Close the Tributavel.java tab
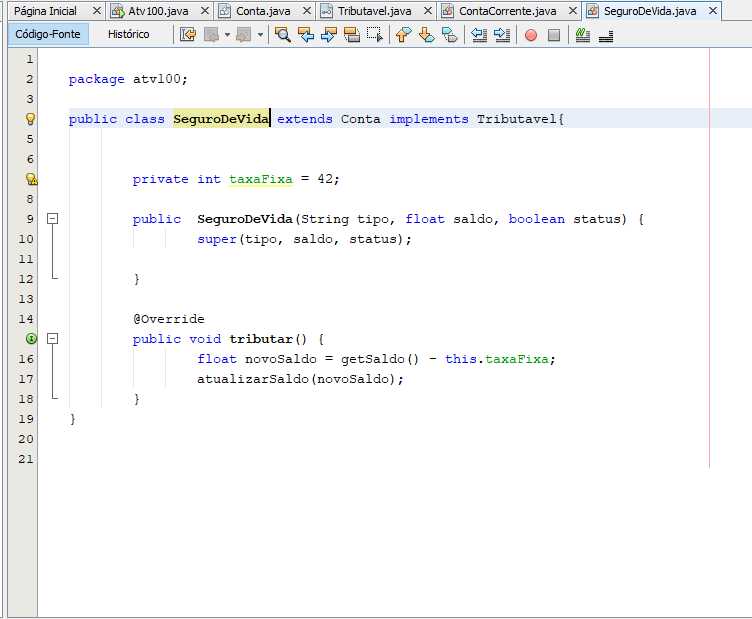Viewport: 752px width, 619px height. (x=428, y=11)
